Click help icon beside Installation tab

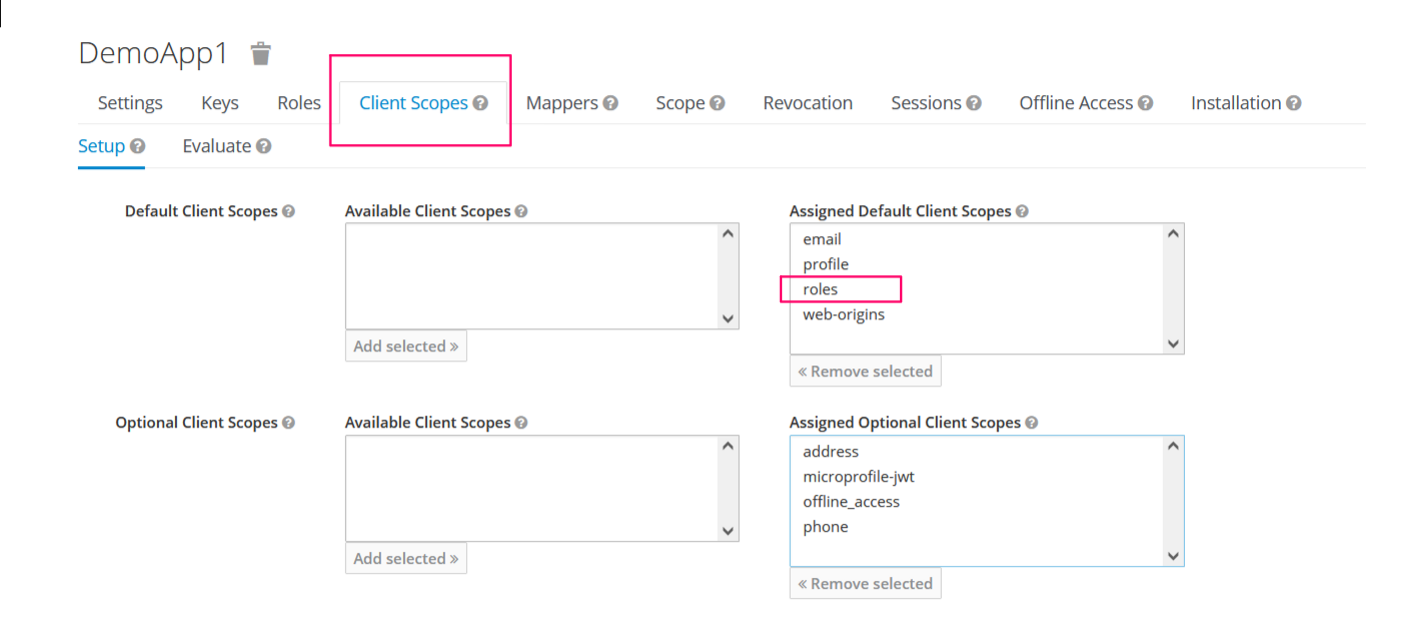point(1293,103)
